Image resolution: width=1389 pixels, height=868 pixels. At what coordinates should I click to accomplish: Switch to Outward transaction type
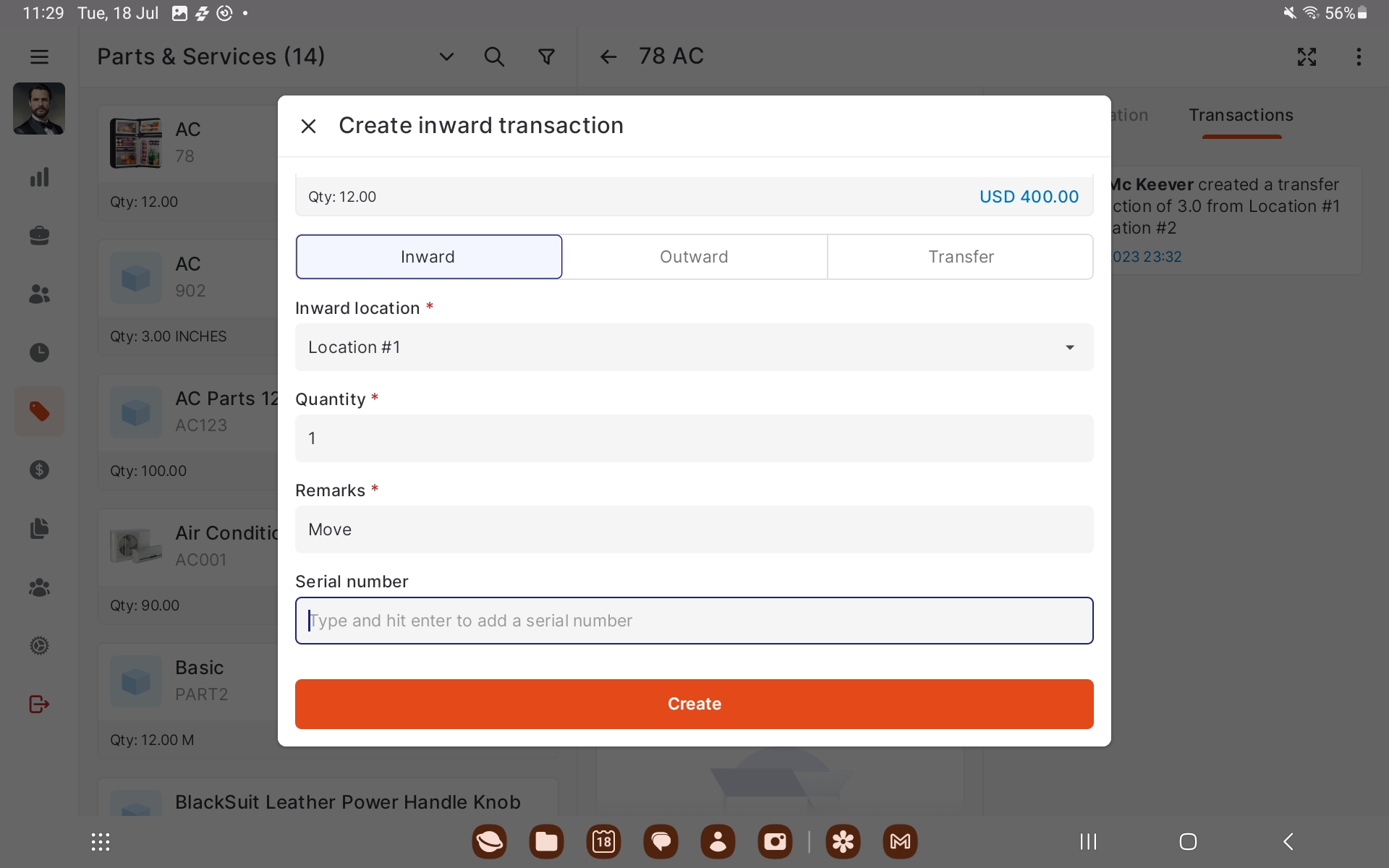click(694, 257)
